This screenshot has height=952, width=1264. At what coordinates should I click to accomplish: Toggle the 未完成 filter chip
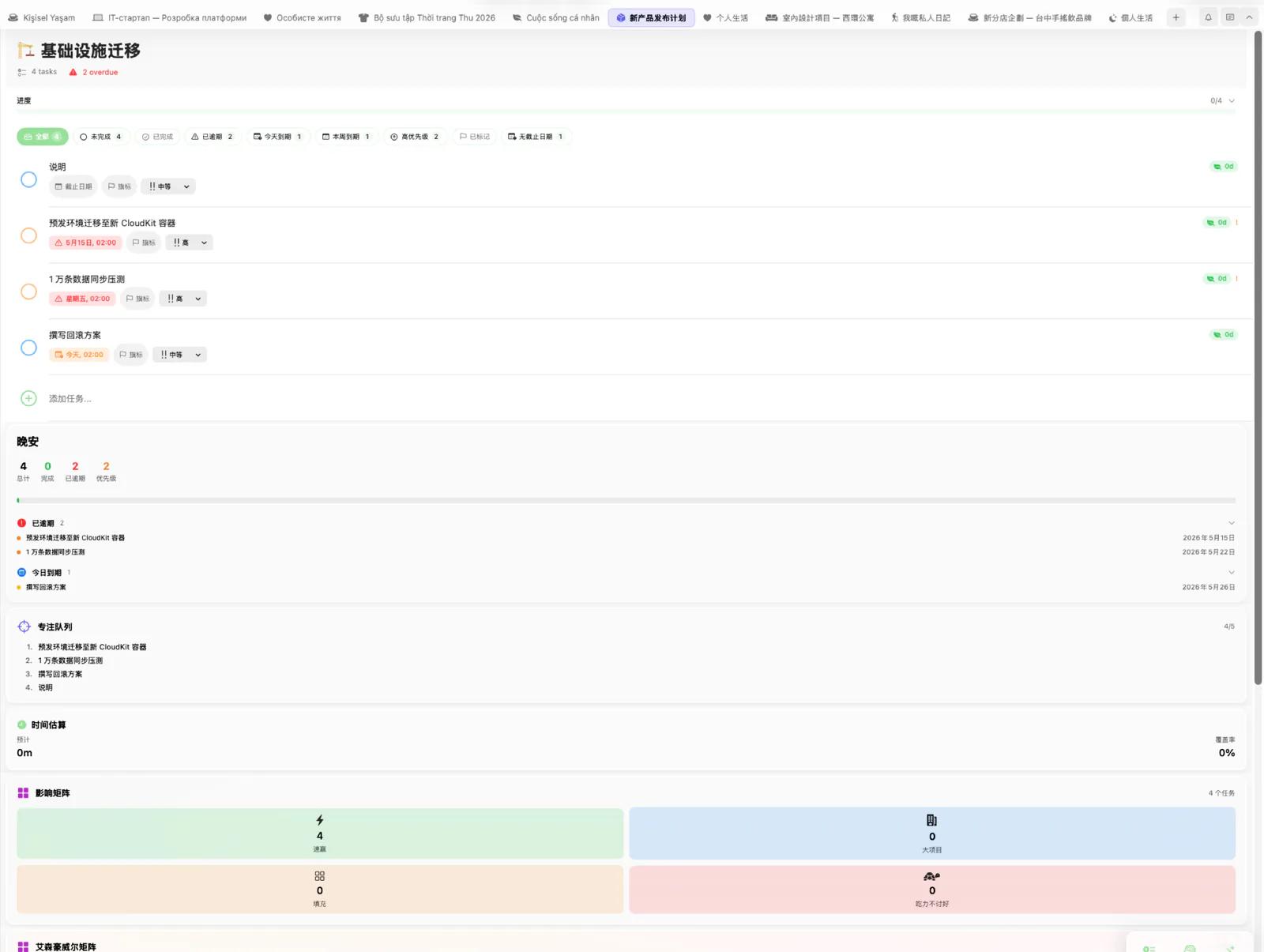tap(101, 137)
